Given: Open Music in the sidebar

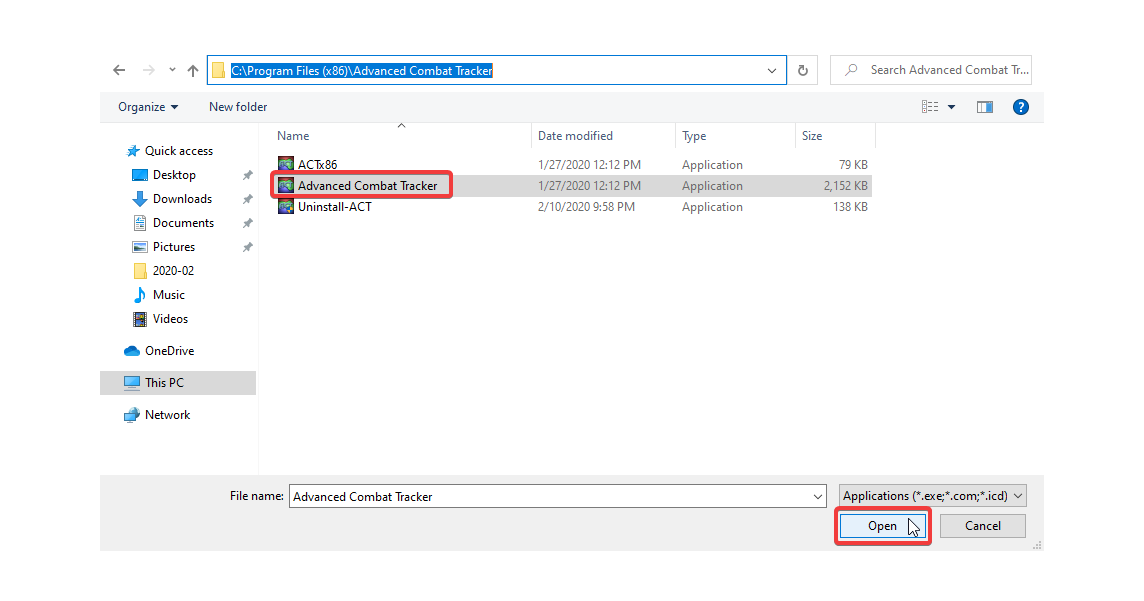Looking at the screenshot, I should click(x=169, y=295).
